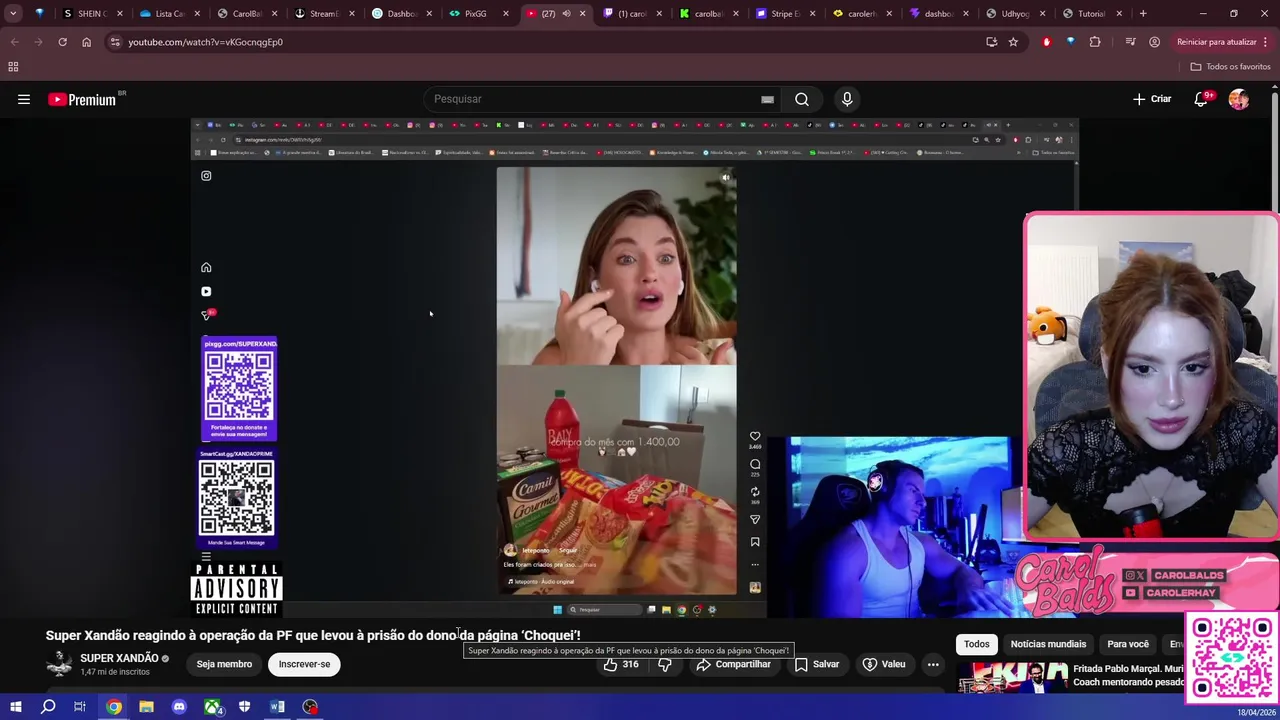Dislike the video with thumbs-down button
The height and width of the screenshot is (720, 1280).
(x=664, y=664)
